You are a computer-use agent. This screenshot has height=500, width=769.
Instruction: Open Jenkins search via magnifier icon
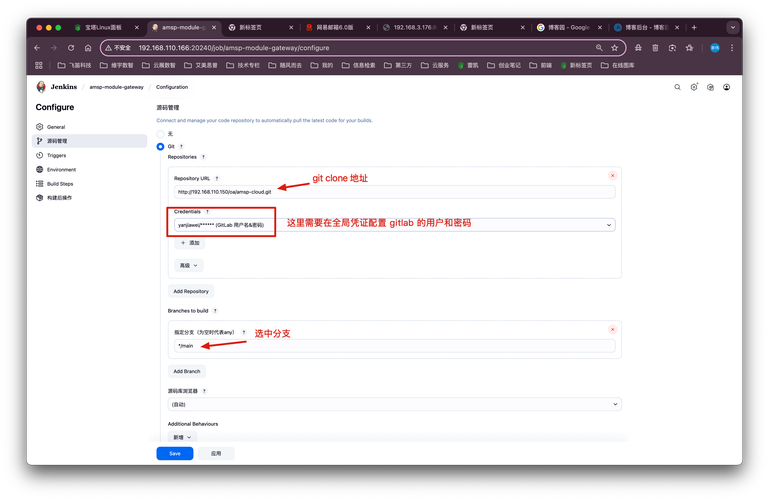[677, 87]
